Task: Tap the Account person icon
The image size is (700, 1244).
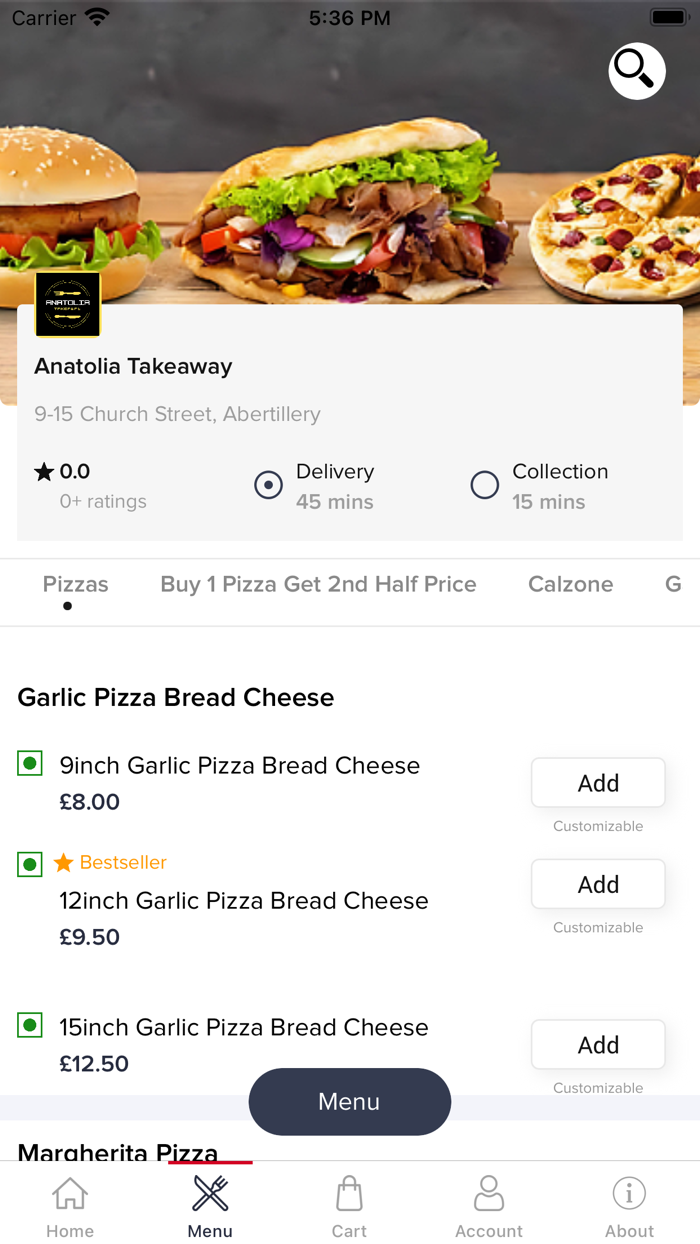Action: 489,1193
